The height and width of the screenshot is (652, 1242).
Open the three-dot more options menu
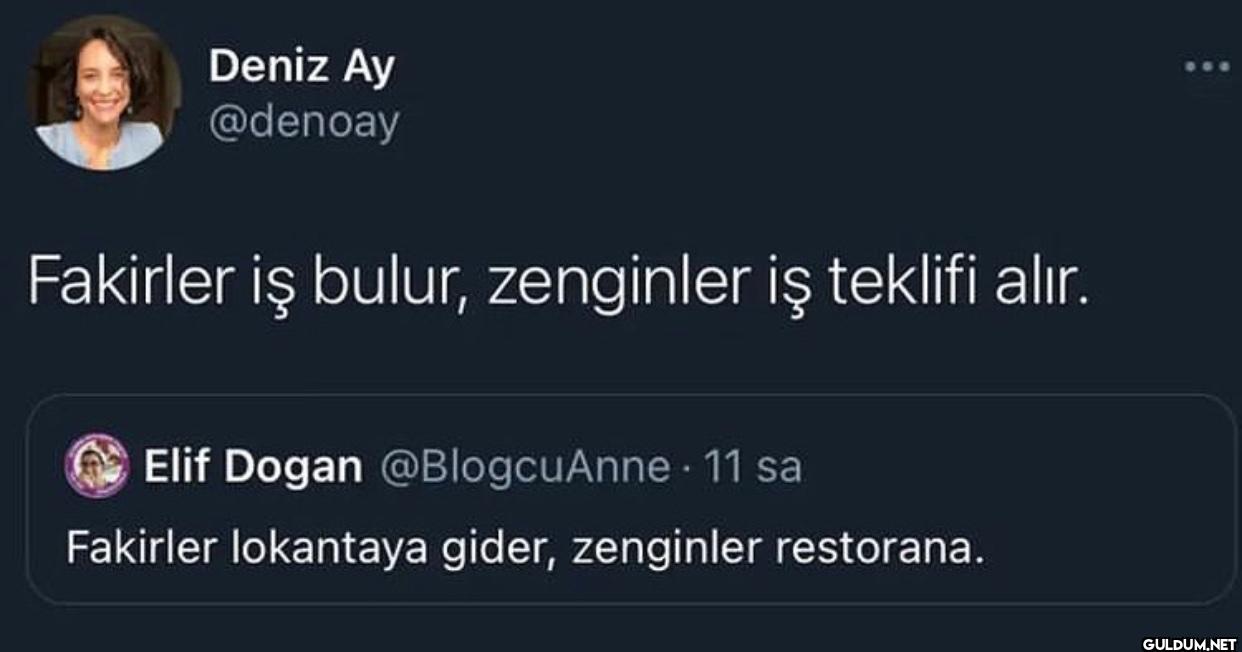pyautogui.click(x=1205, y=67)
